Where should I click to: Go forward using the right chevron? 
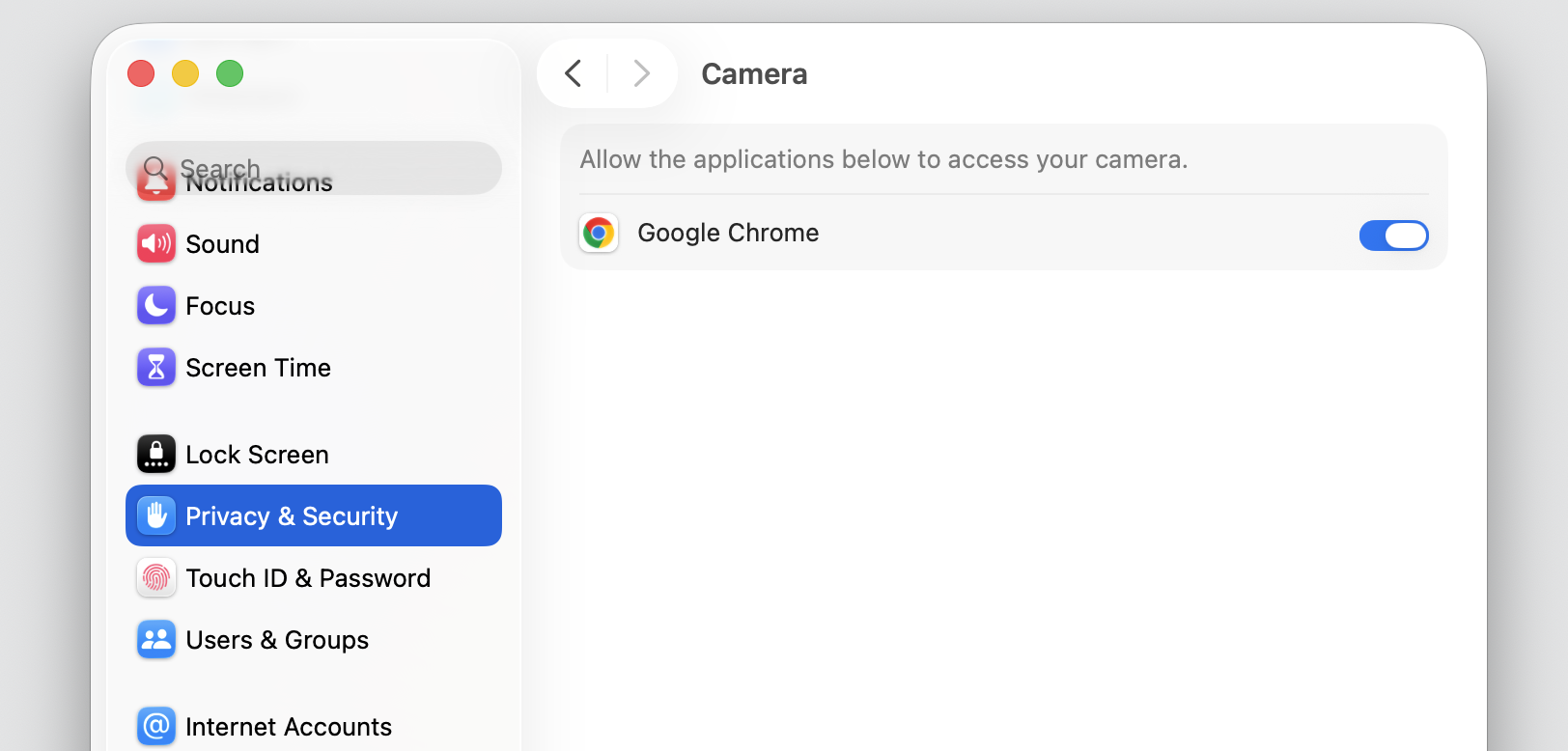[x=641, y=73]
